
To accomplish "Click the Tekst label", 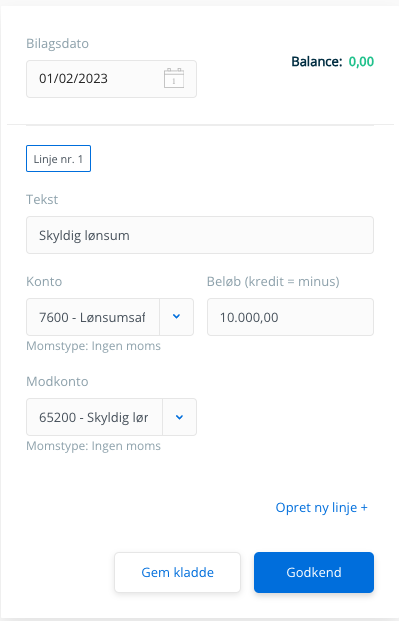I will point(42,199).
